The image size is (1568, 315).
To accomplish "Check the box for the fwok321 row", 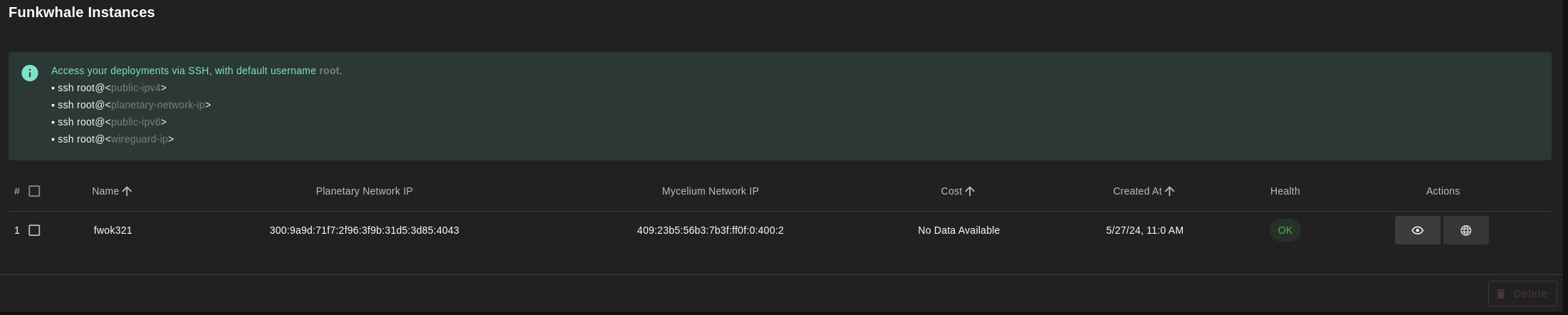I will click(x=34, y=230).
